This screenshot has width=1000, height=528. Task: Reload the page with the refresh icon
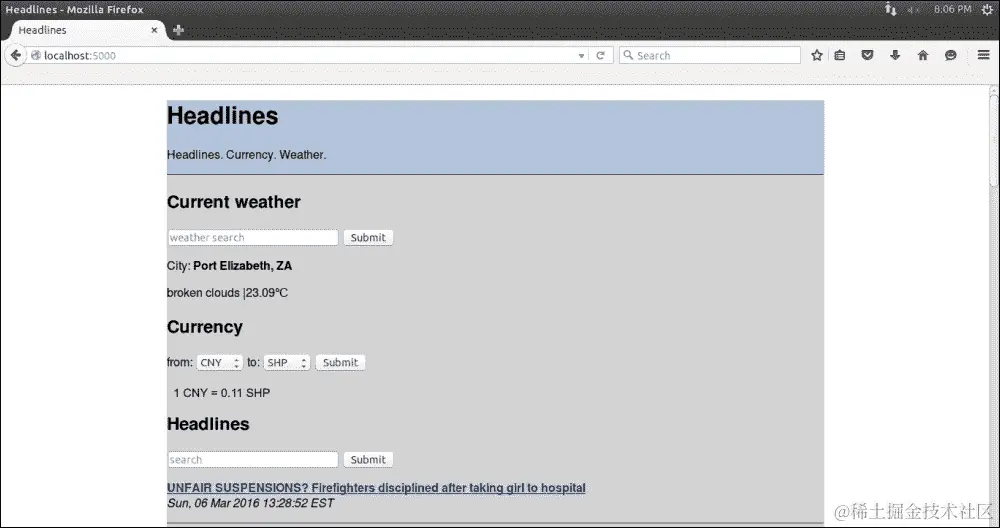point(600,55)
